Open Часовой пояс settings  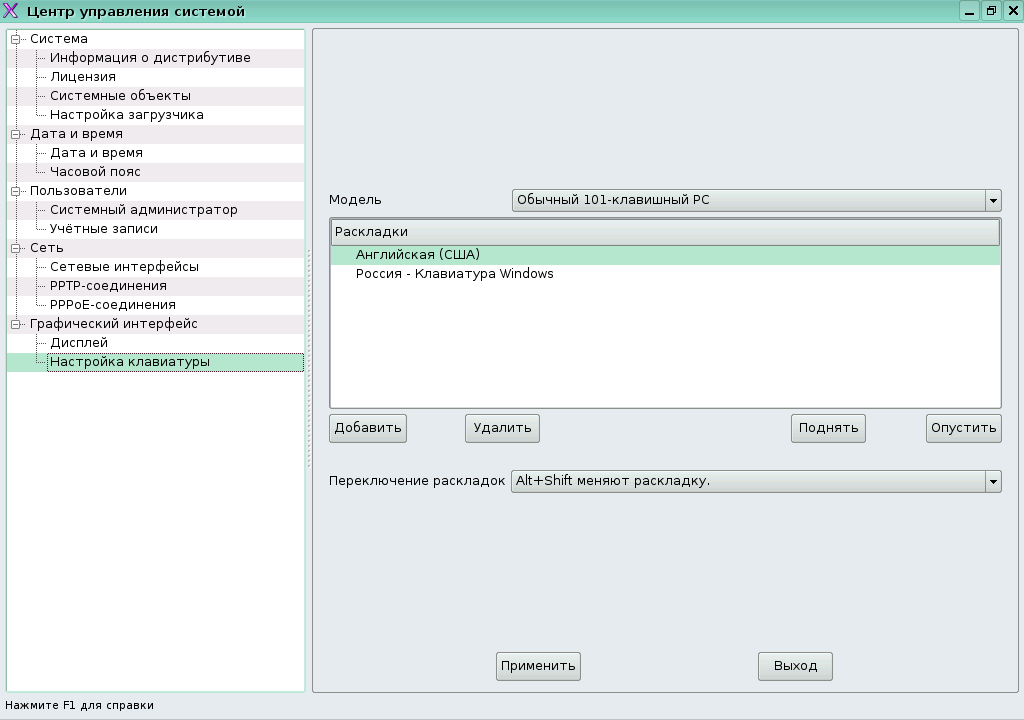tap(96, 172)
